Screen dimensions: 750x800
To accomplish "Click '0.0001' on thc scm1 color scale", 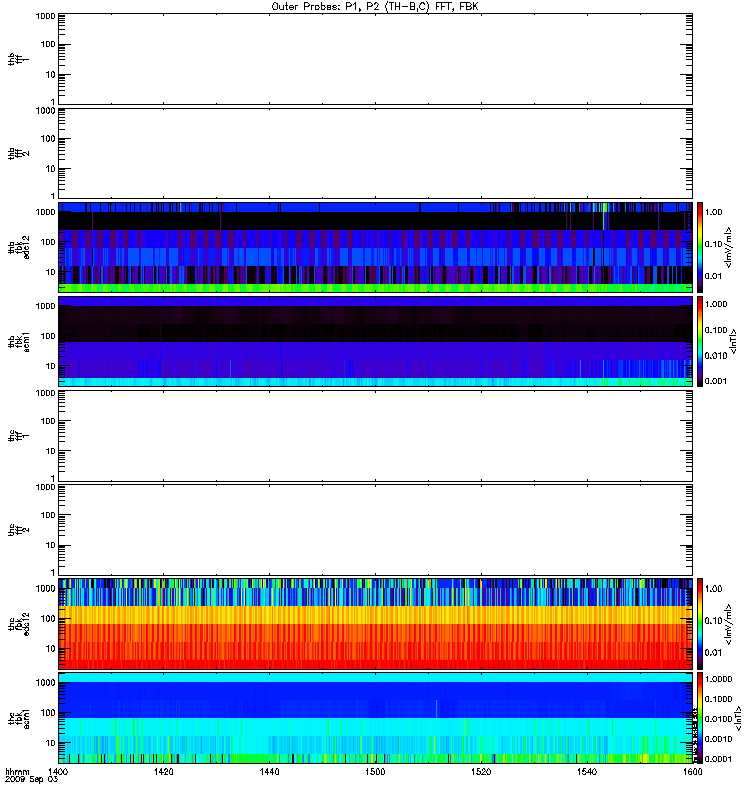I will coord(718,759).
